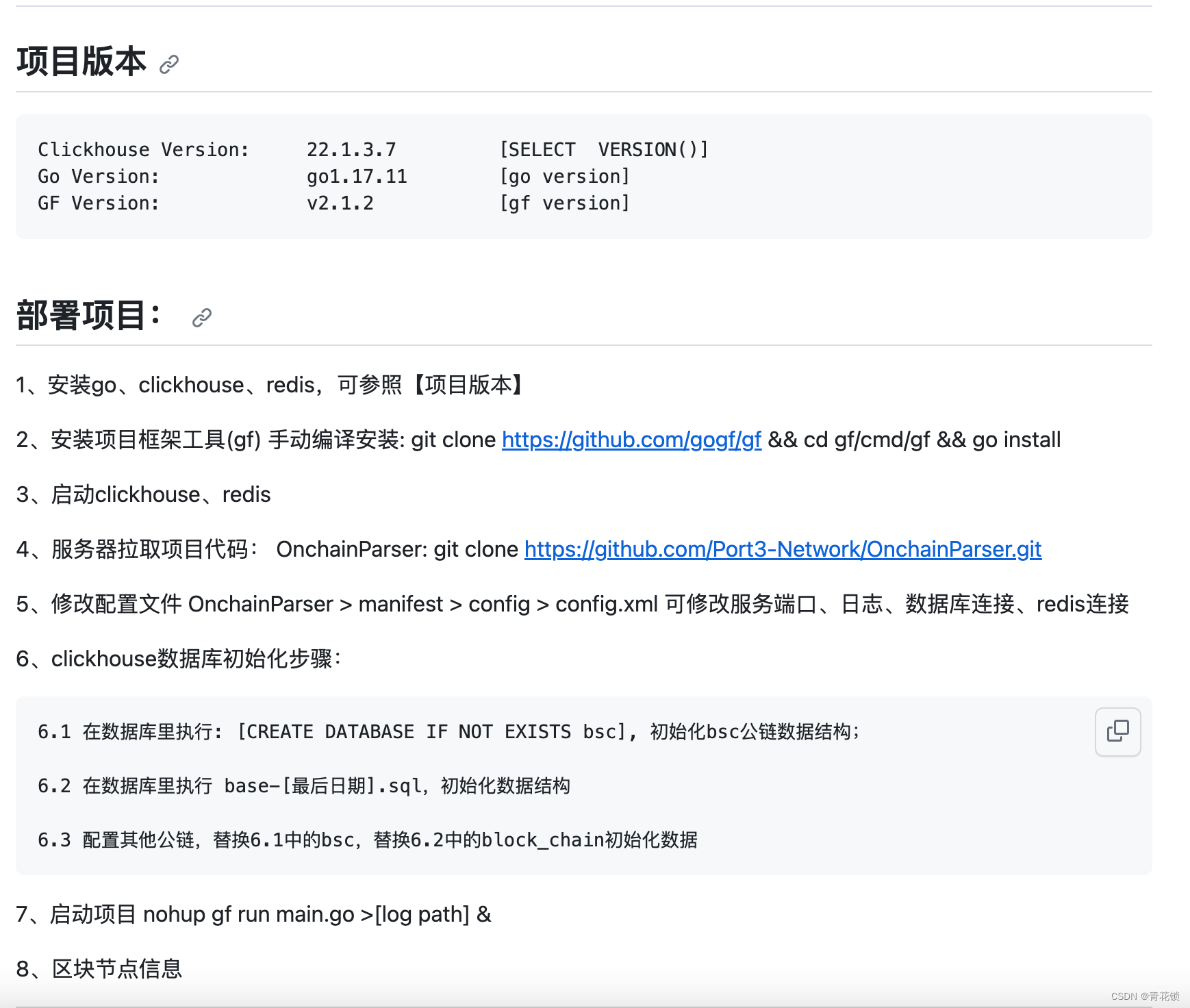Screen dimensions: 1190x1008
Task: Click the GF Version value v2.1.2
Action: (340, 203)
